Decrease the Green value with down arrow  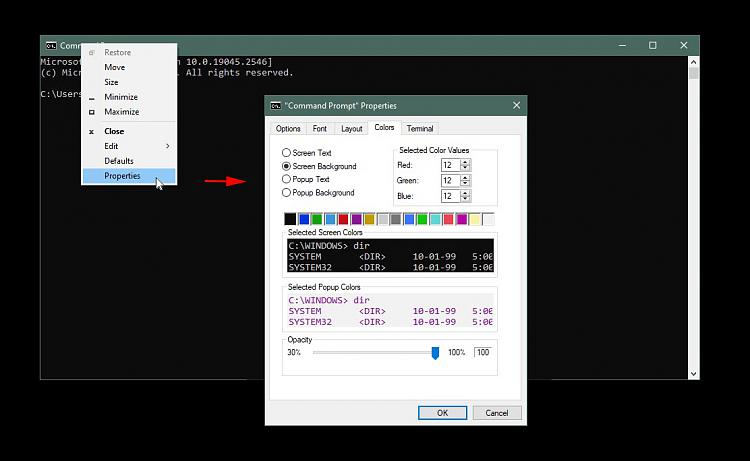coord(465,183)
